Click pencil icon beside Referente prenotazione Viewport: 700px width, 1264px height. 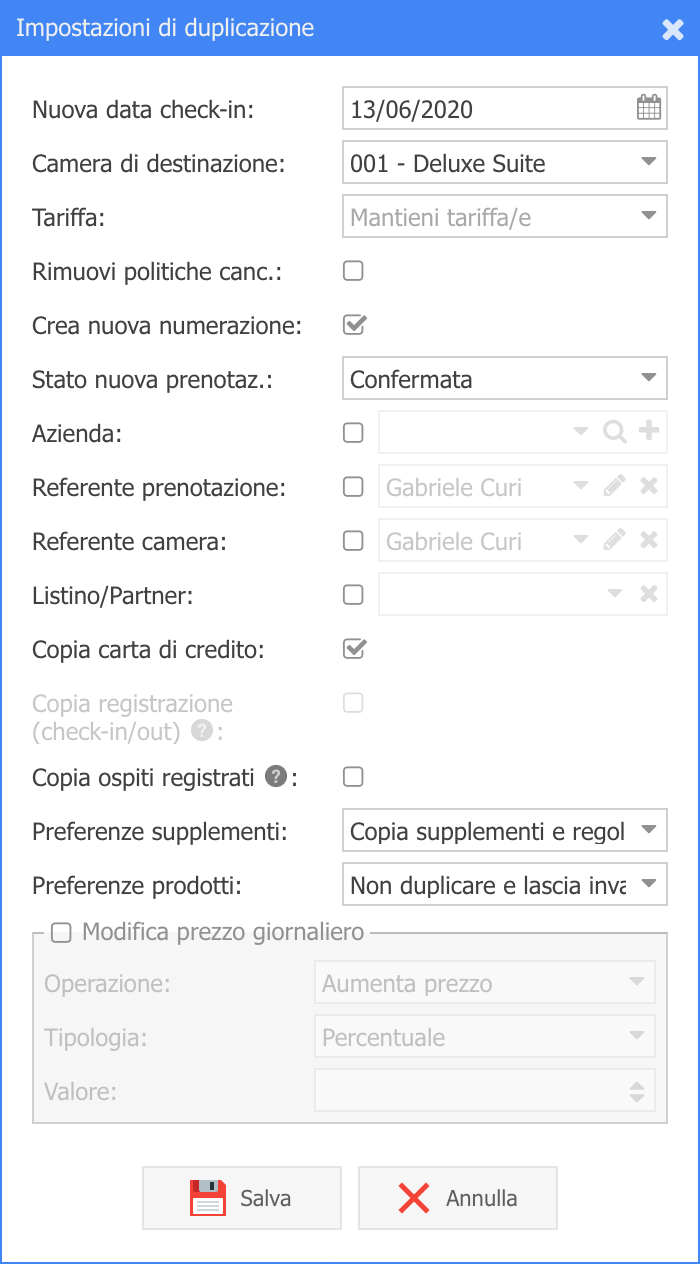pyautogui.click(x=614, y=486)
